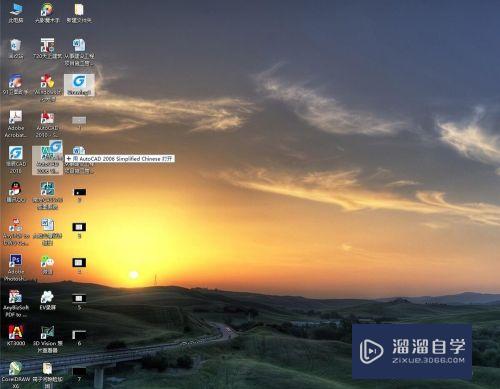Image resolution: width=500 pixels, height=389 pixels.
Task: Select the Word document beside T20 icon
Action: 79,52
